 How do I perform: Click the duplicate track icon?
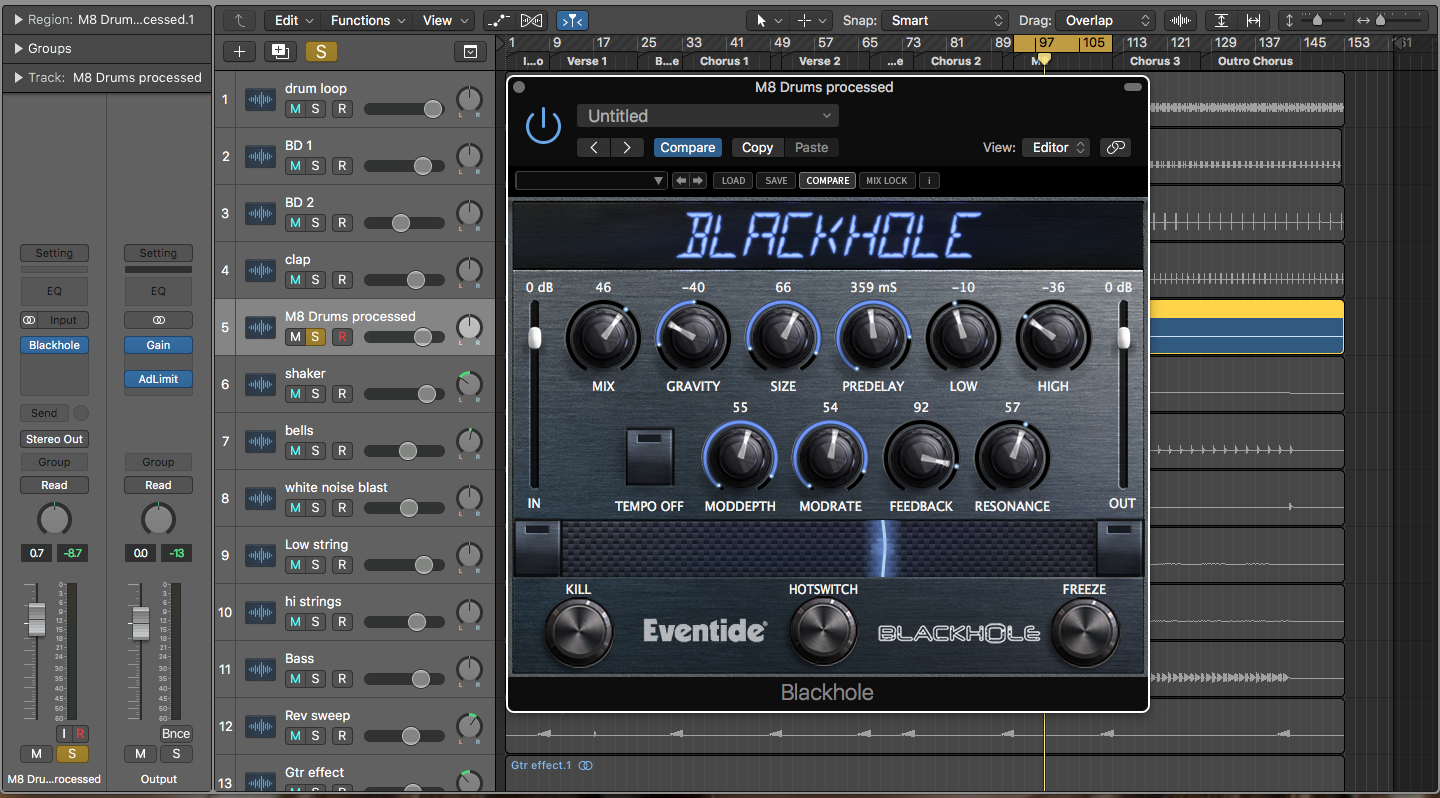[280, 52]
